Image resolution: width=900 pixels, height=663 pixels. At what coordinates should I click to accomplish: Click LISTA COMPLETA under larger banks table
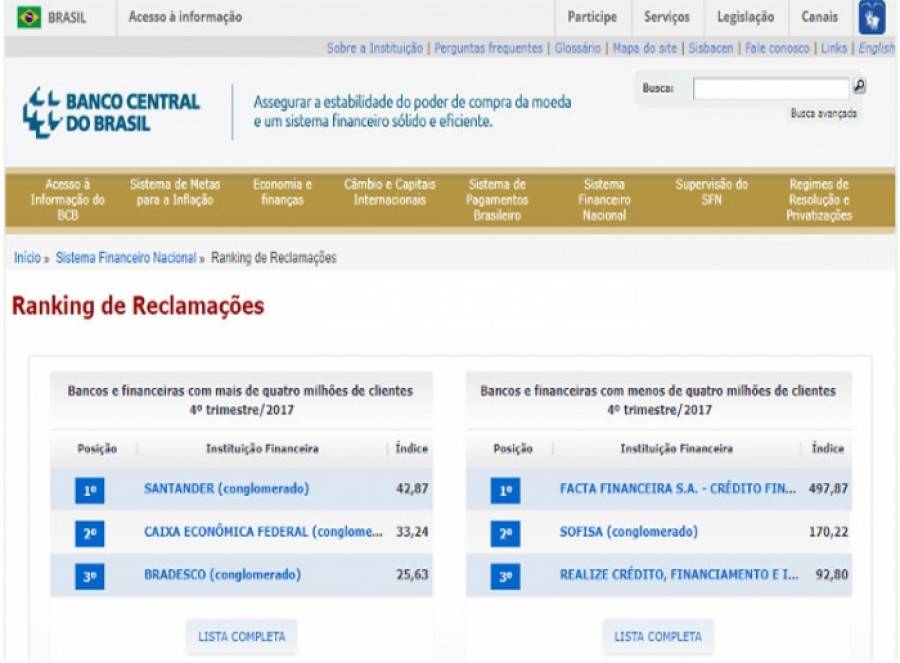tap(242, 637)
